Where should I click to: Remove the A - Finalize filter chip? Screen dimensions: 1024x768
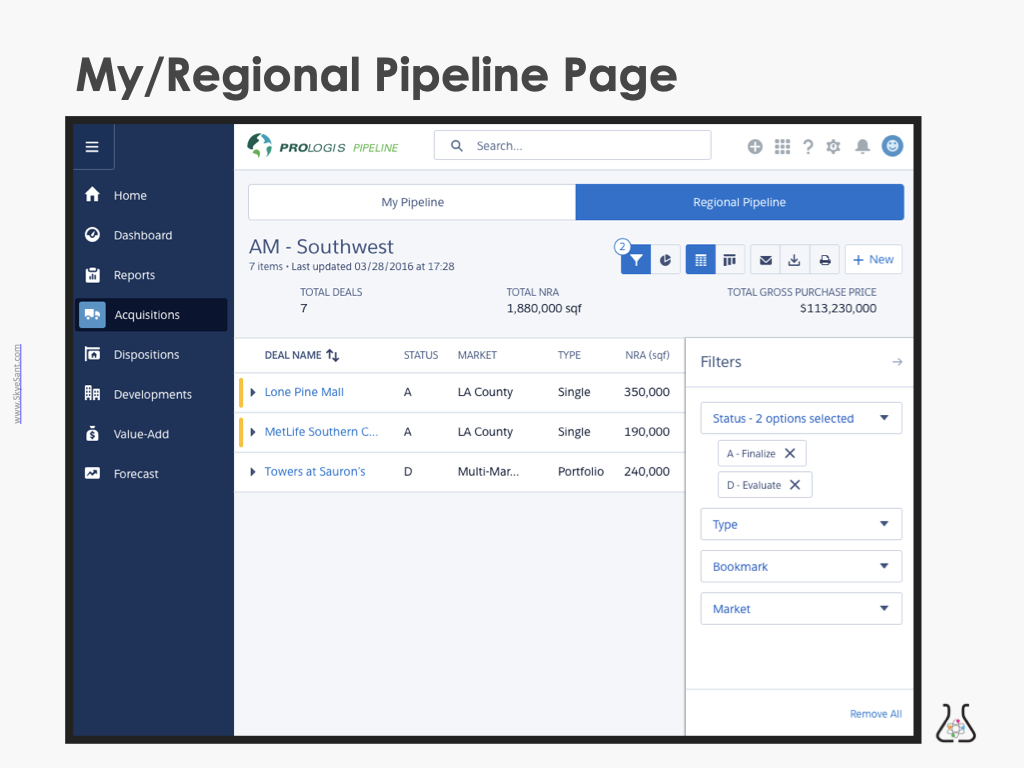tap(790, 453)
